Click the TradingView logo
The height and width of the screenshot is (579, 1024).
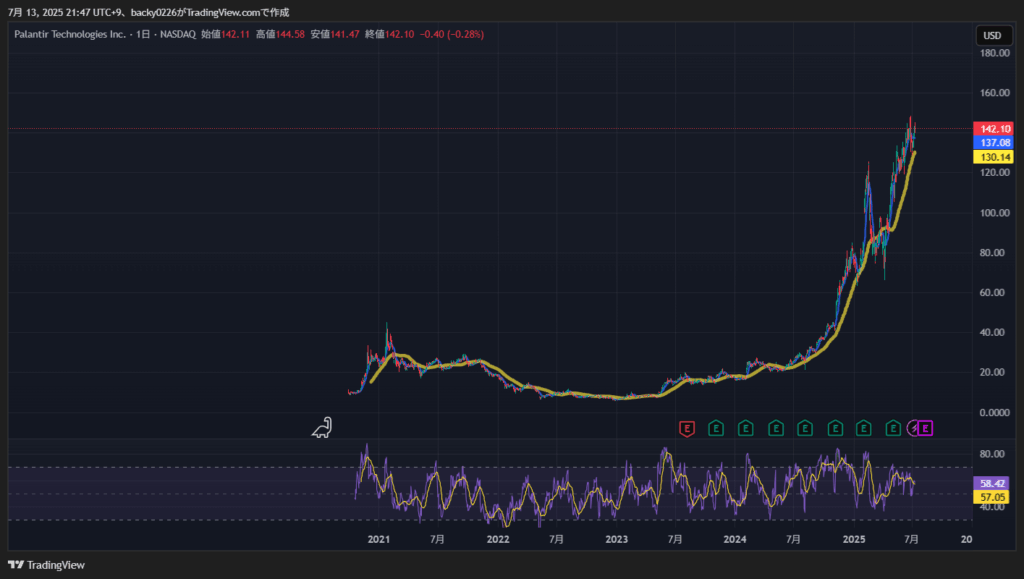click(46, 565)
